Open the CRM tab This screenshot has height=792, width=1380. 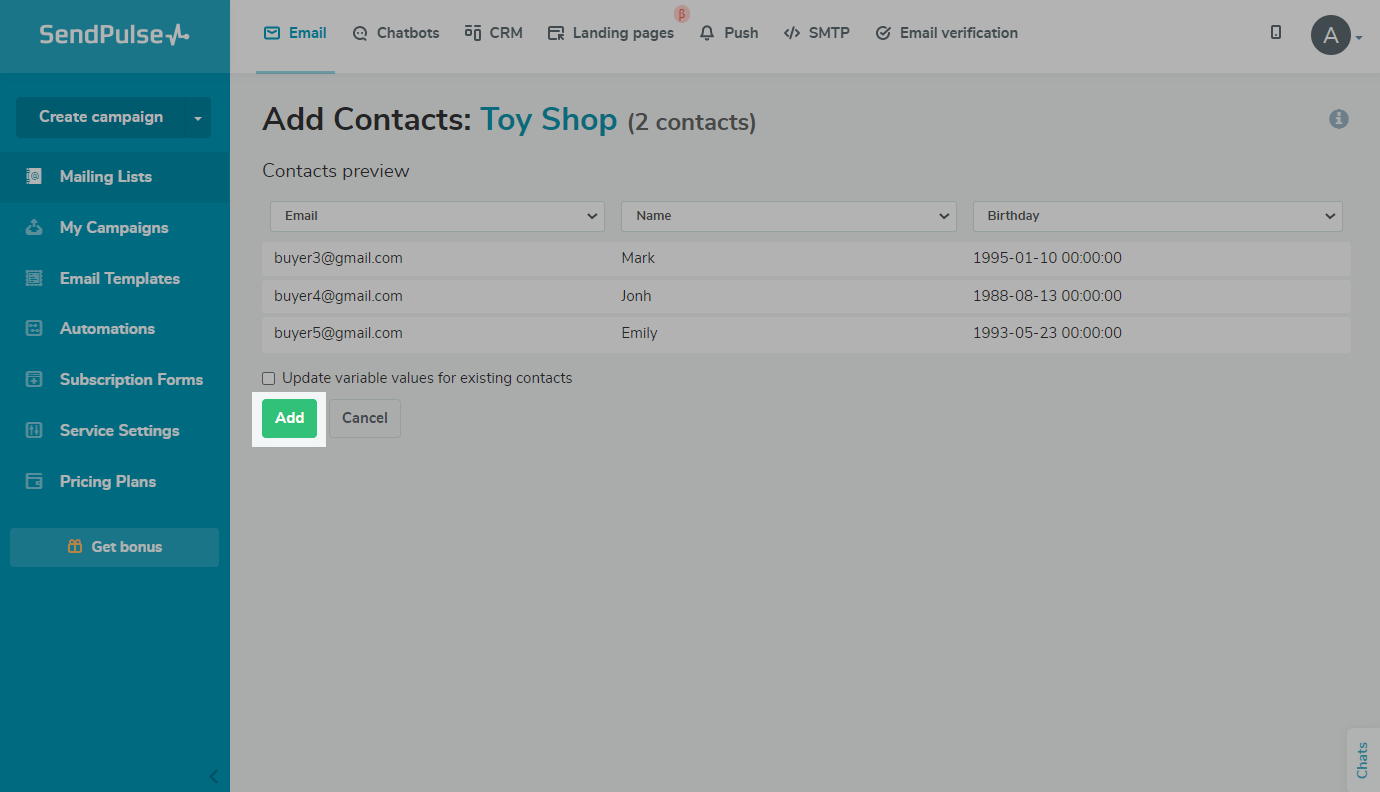pyautogui.click(x=494, y=33)
